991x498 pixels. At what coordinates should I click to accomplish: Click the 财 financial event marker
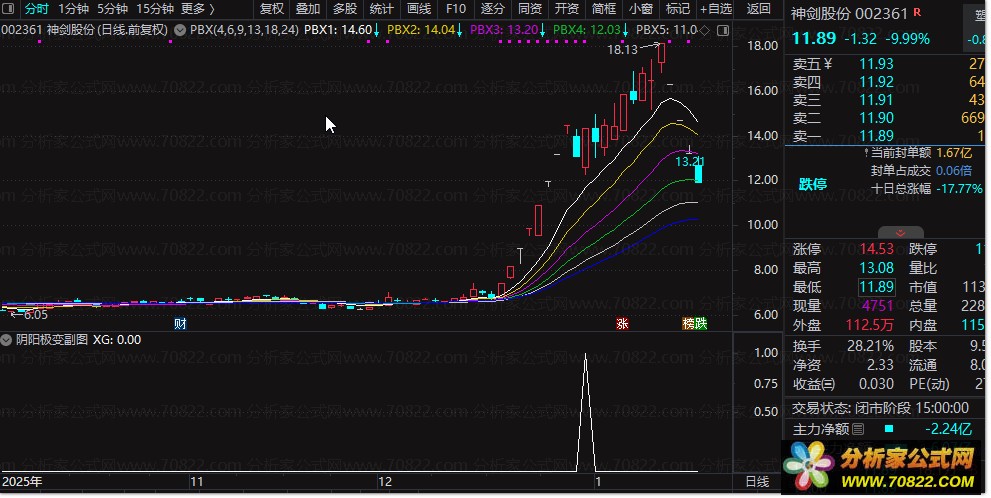(x=180, y=324)
